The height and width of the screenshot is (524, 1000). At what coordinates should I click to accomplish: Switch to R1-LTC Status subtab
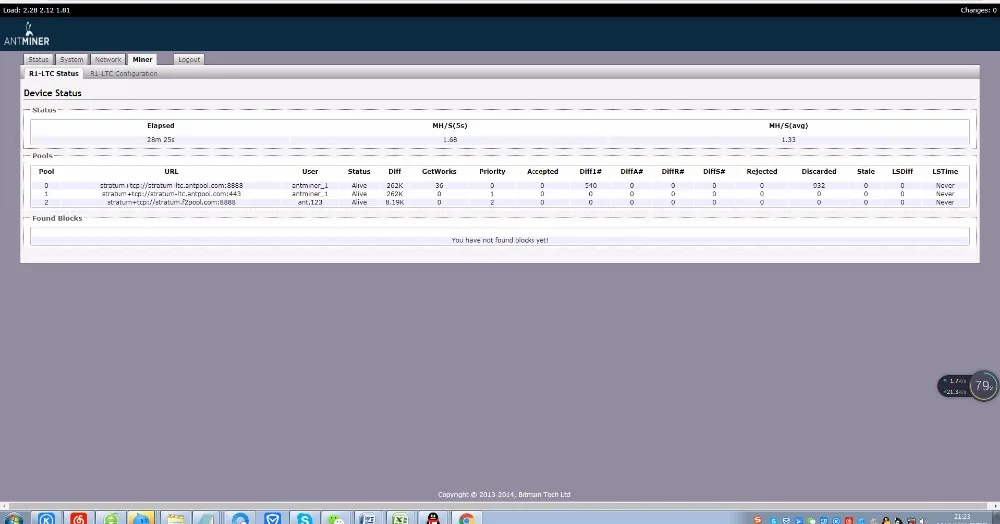[54, 73]
